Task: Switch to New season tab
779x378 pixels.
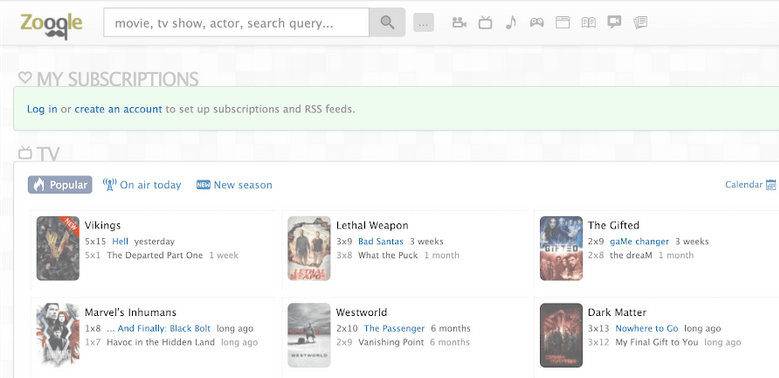Action: point(234,185)
